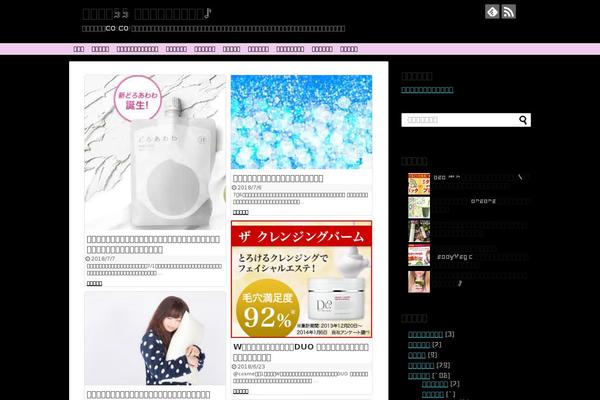Click the read-more link under the 2018/7/7 post

(x=94, y=284)
